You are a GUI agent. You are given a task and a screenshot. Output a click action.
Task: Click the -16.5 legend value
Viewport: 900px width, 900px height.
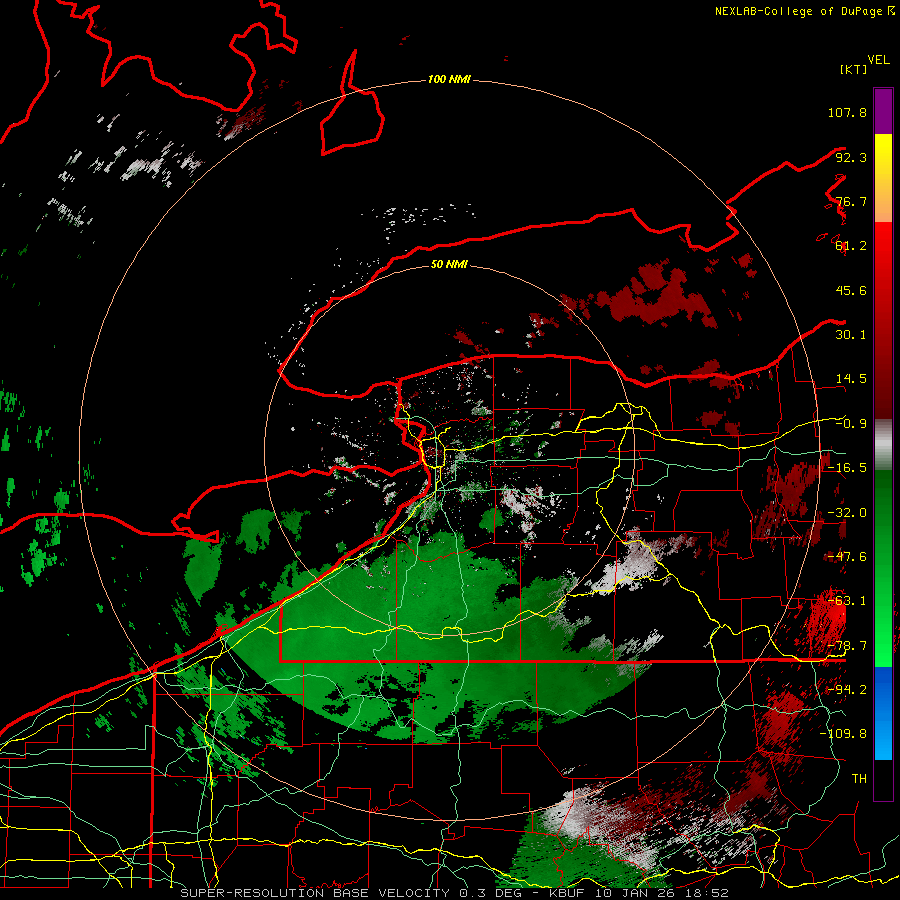[x=847, y=468]
